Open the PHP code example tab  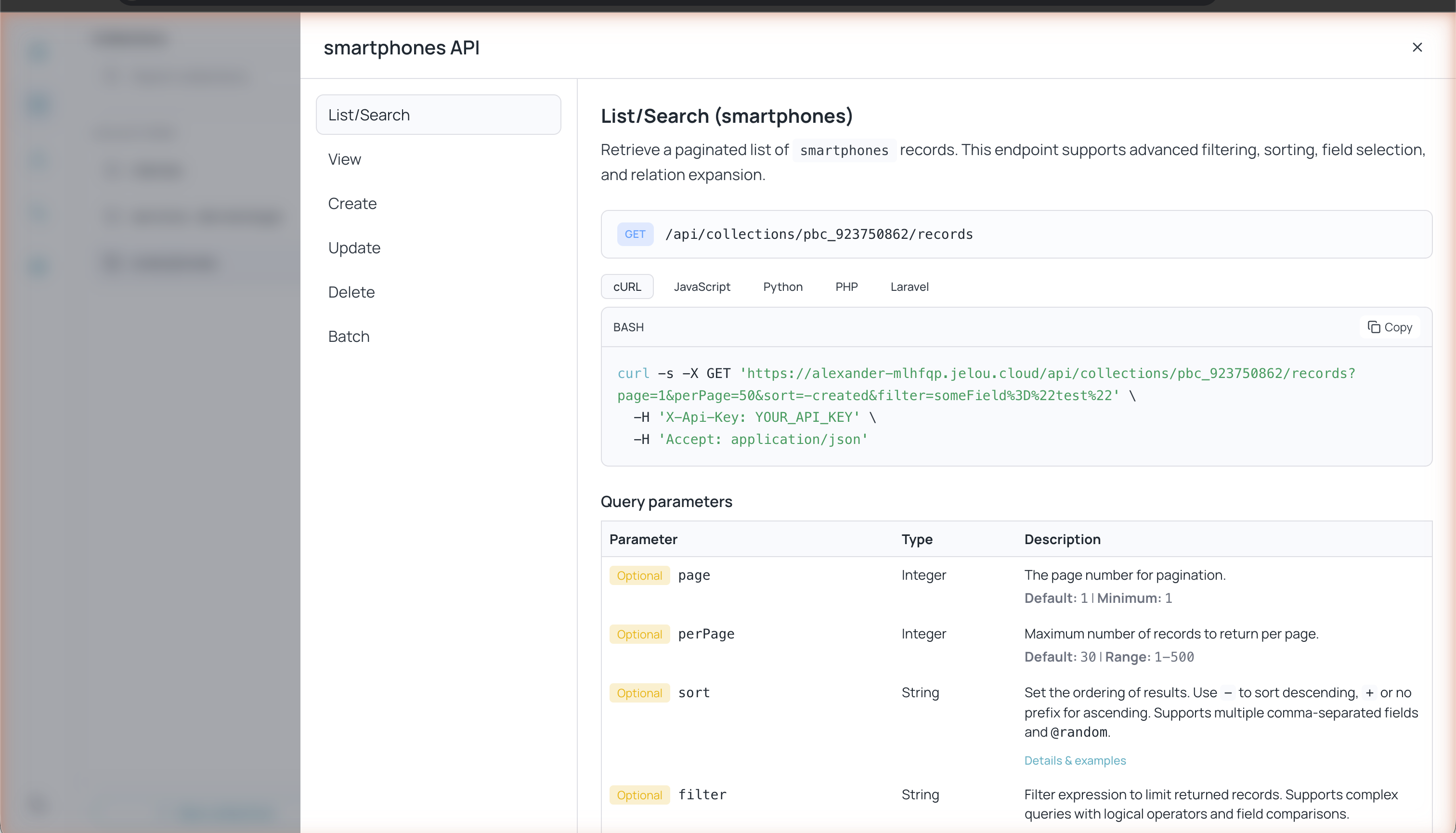tap(846, 286)
